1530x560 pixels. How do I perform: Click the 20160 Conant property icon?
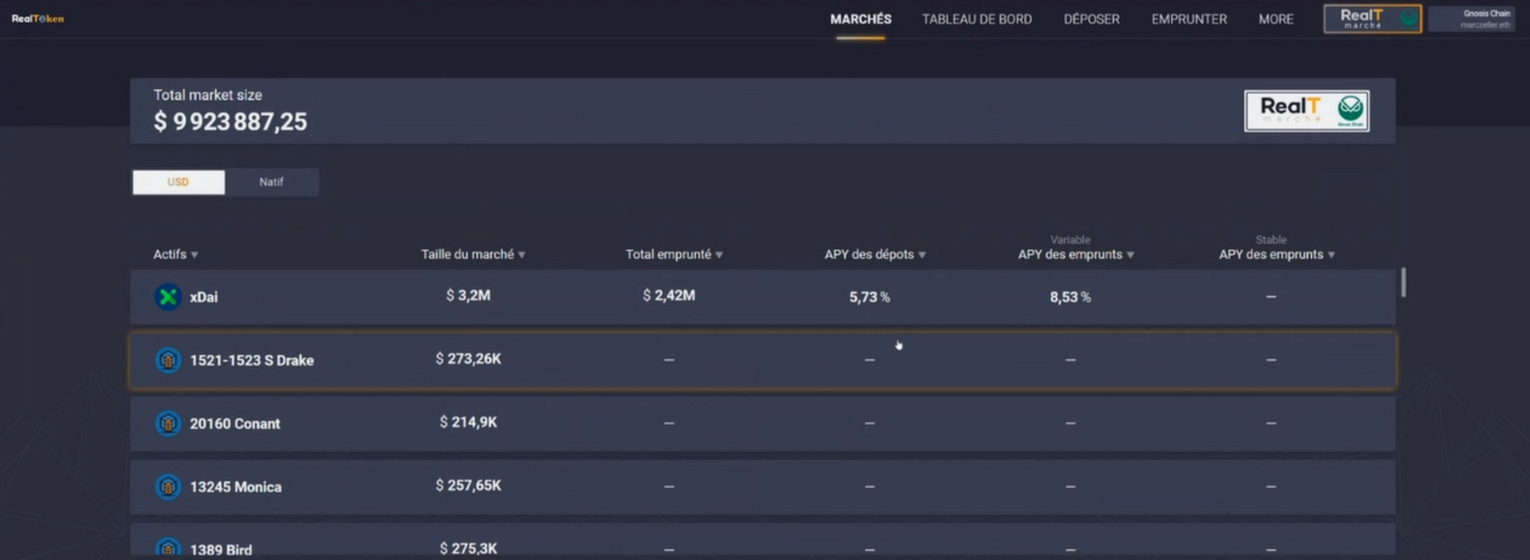pyautogui.click(x=168, y=423)
